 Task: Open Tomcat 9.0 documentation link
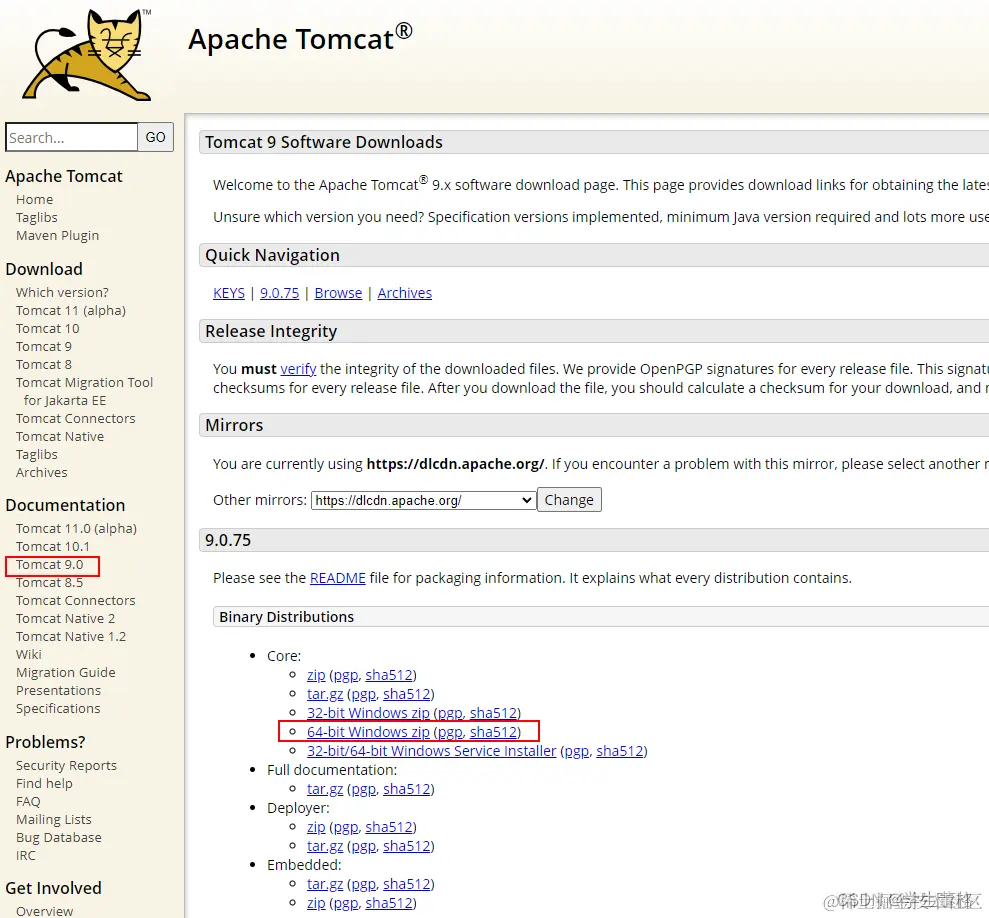click(x=49, y=564)
